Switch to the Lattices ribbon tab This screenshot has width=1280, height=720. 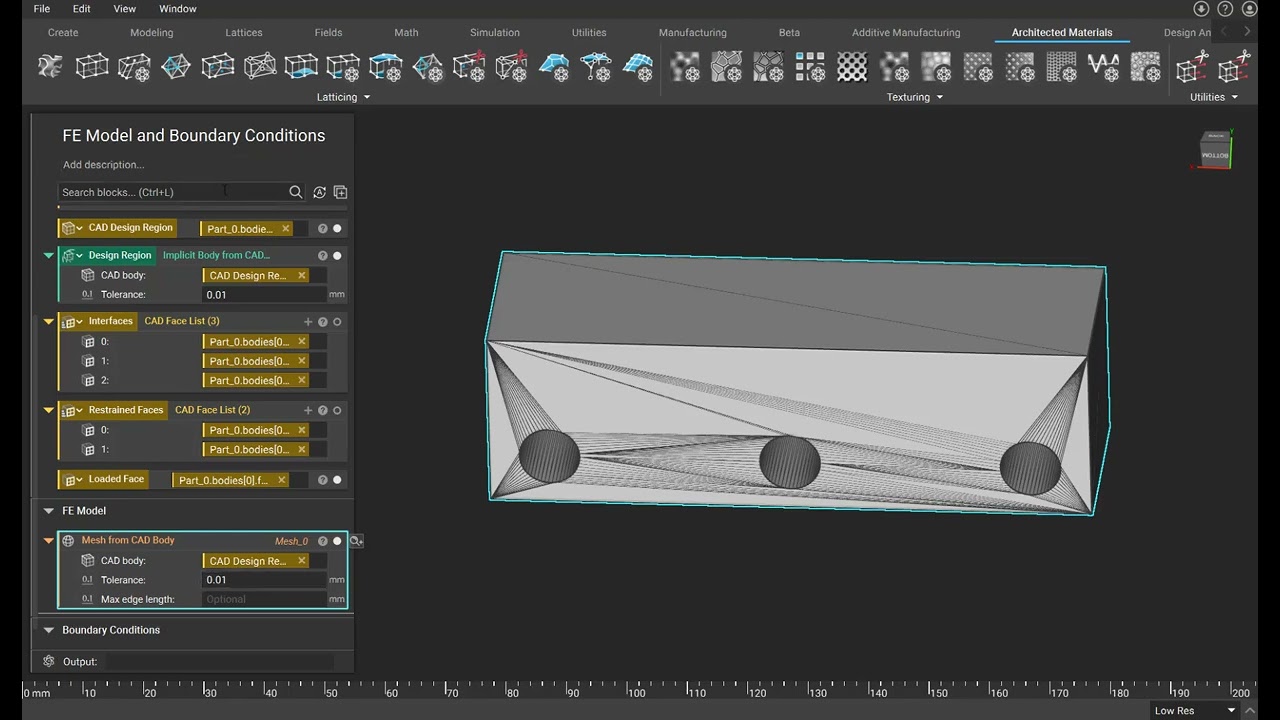point(244,33)
